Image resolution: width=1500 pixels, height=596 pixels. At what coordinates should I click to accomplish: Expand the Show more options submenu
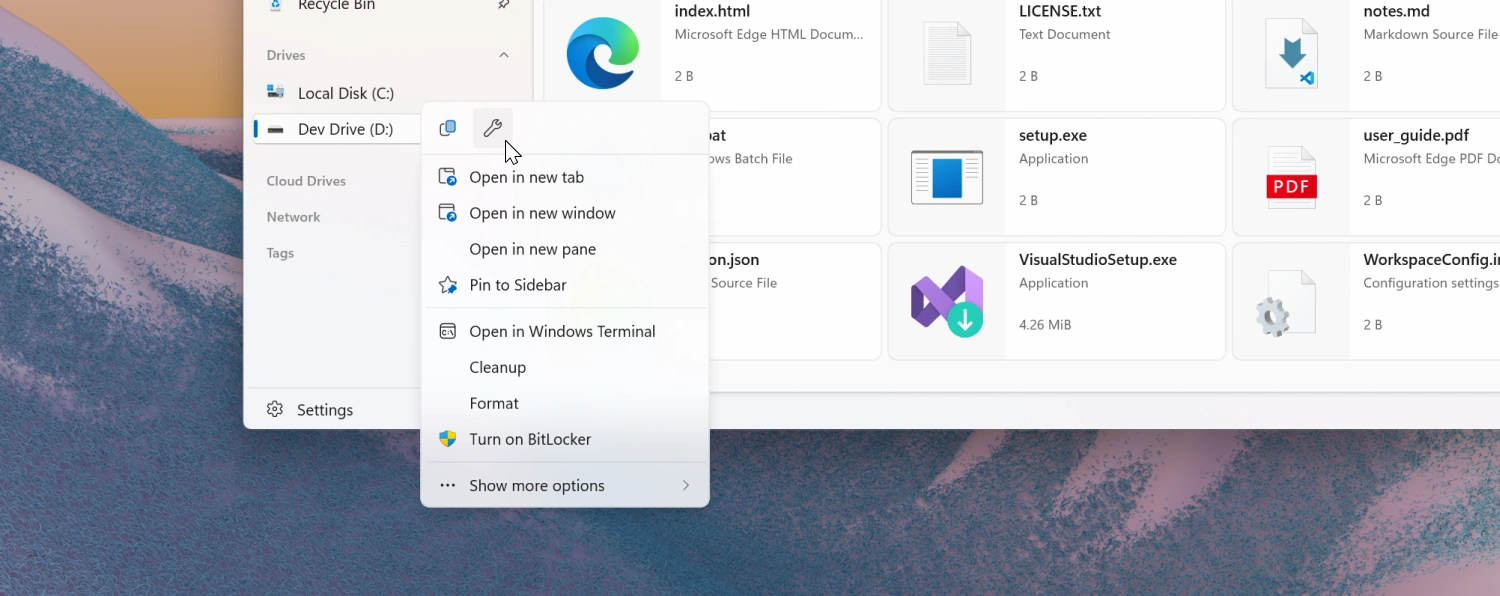pos(536,485)
